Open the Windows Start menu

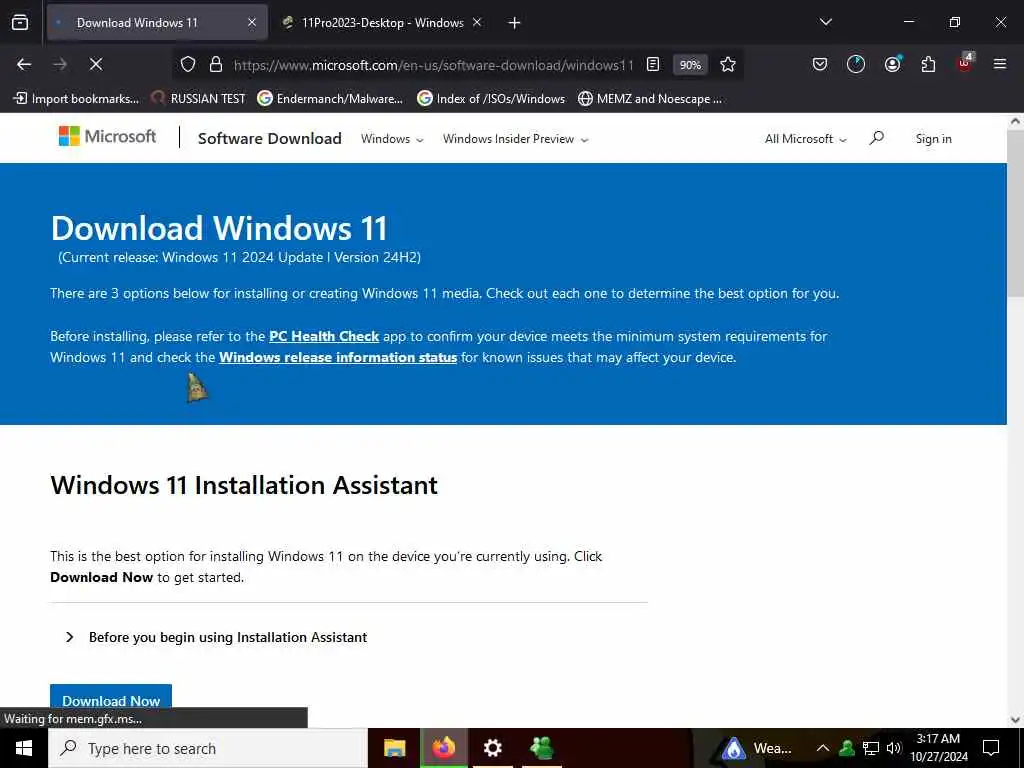point(24,748)
